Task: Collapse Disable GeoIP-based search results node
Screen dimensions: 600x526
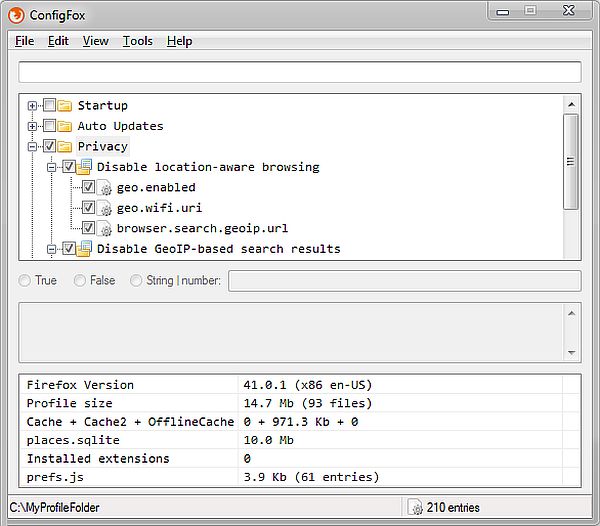Action: tap(52, 249)
